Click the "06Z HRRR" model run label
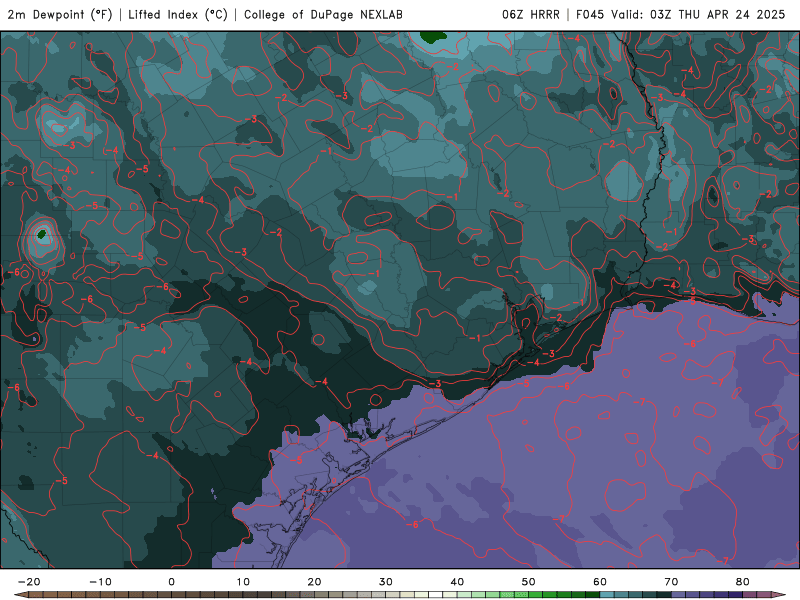The width and height of the screenshot is (800, 600). pyautogui.click(x=531, y=15)
